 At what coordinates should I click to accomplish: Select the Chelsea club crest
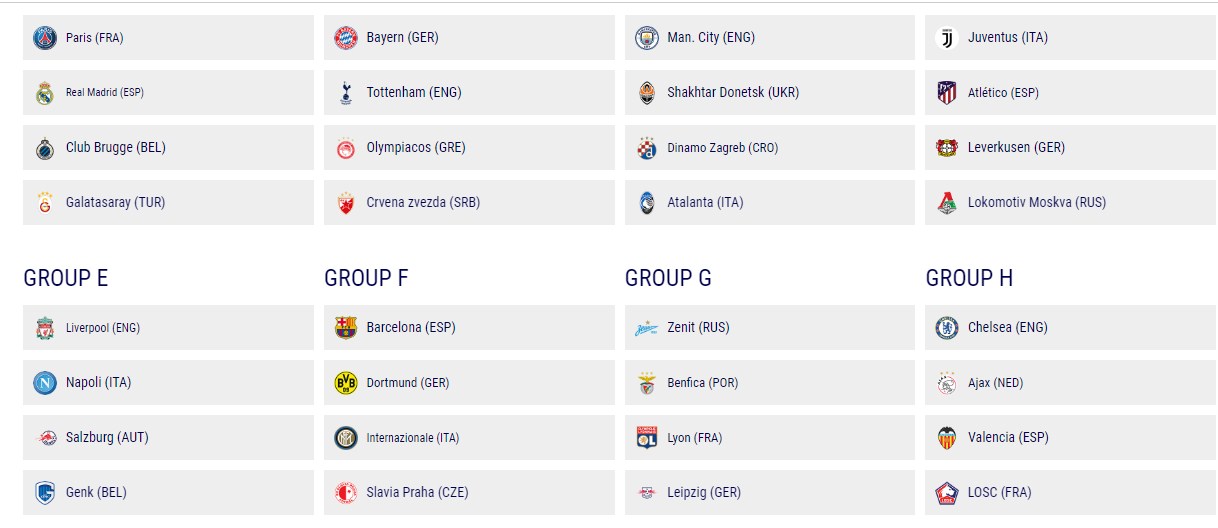click(946, 328)
